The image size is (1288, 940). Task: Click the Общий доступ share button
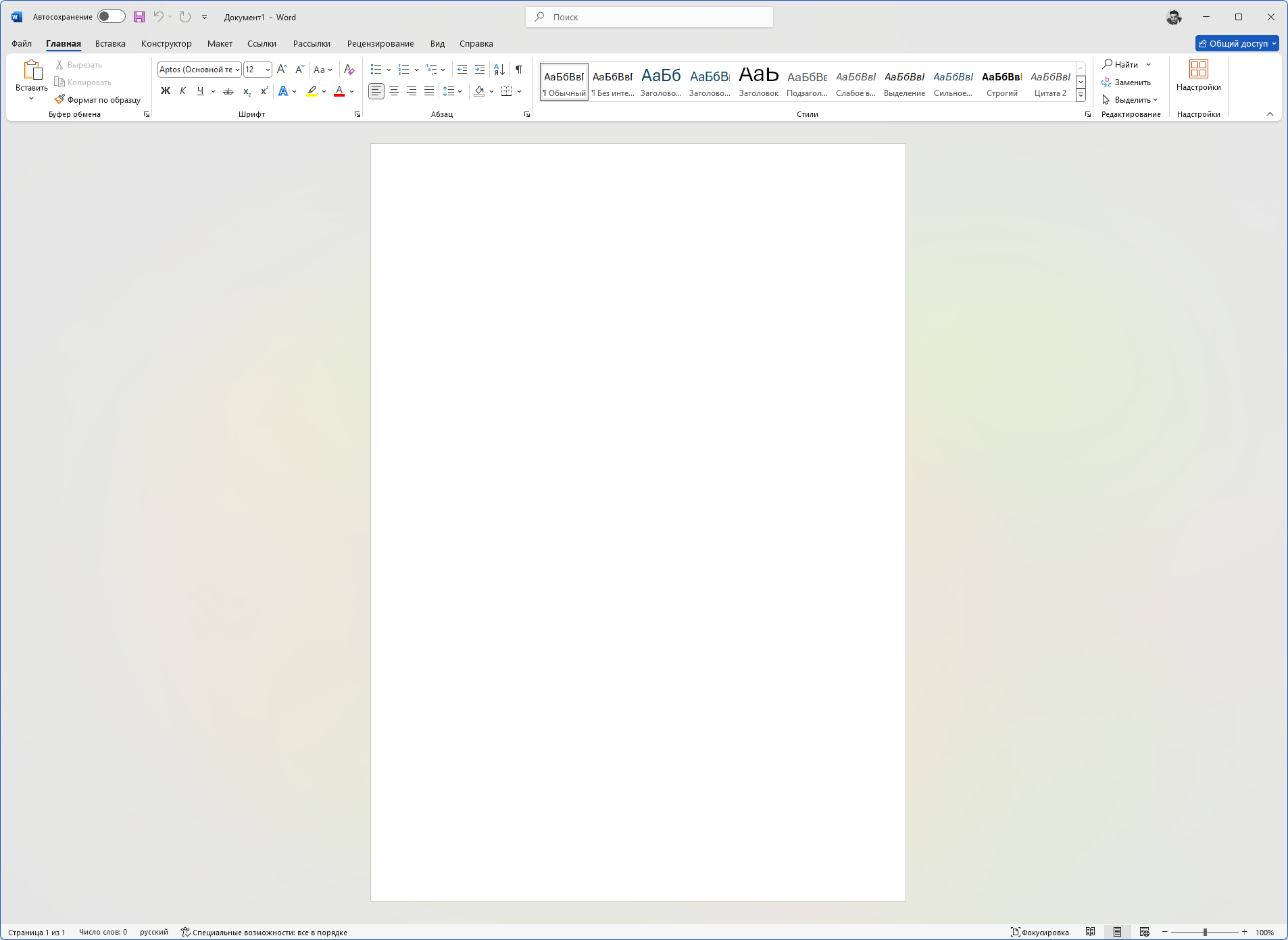click(x=1237, y=43)
